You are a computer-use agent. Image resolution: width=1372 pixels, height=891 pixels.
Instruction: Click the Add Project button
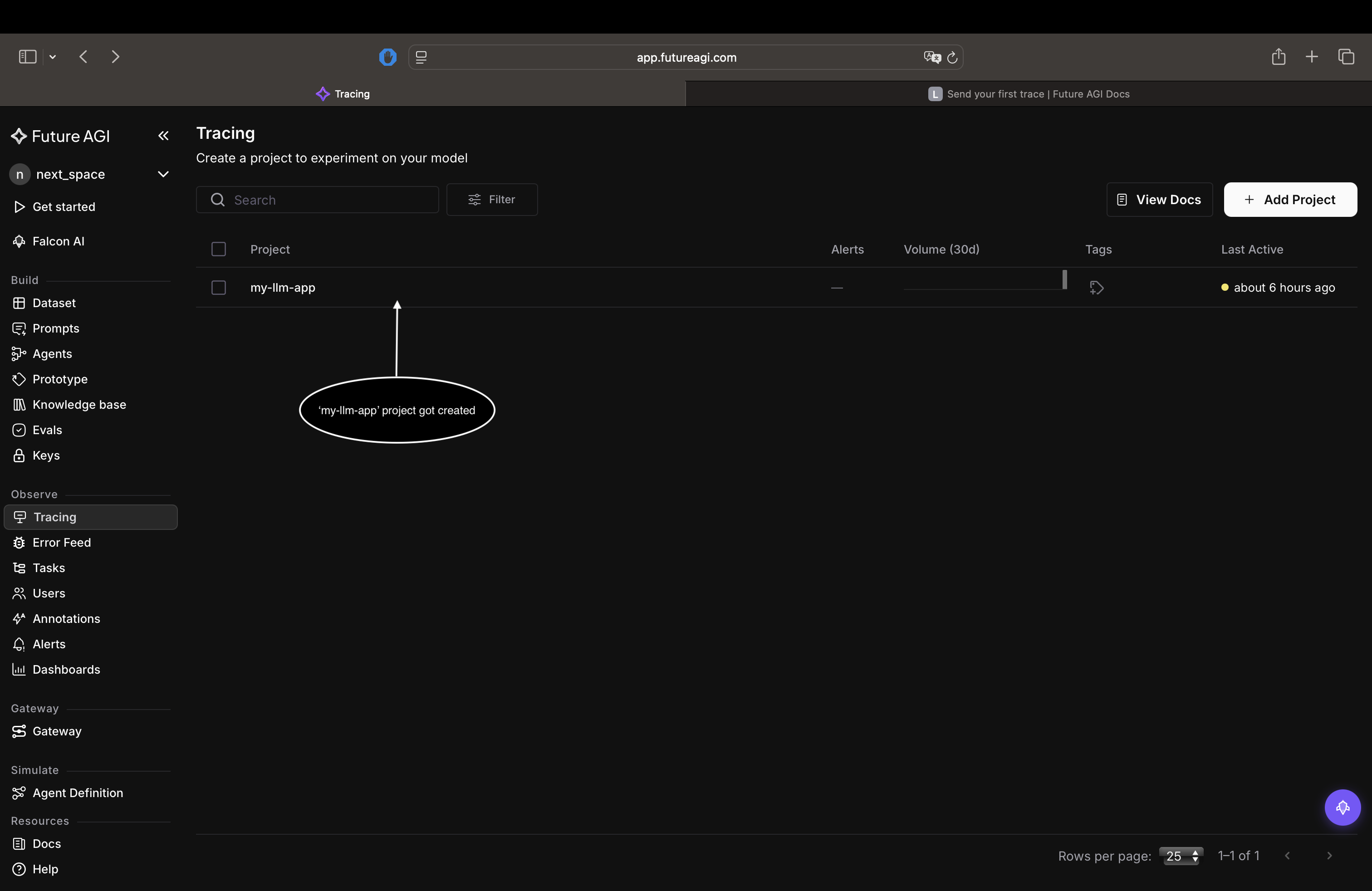click(1290, 200)
